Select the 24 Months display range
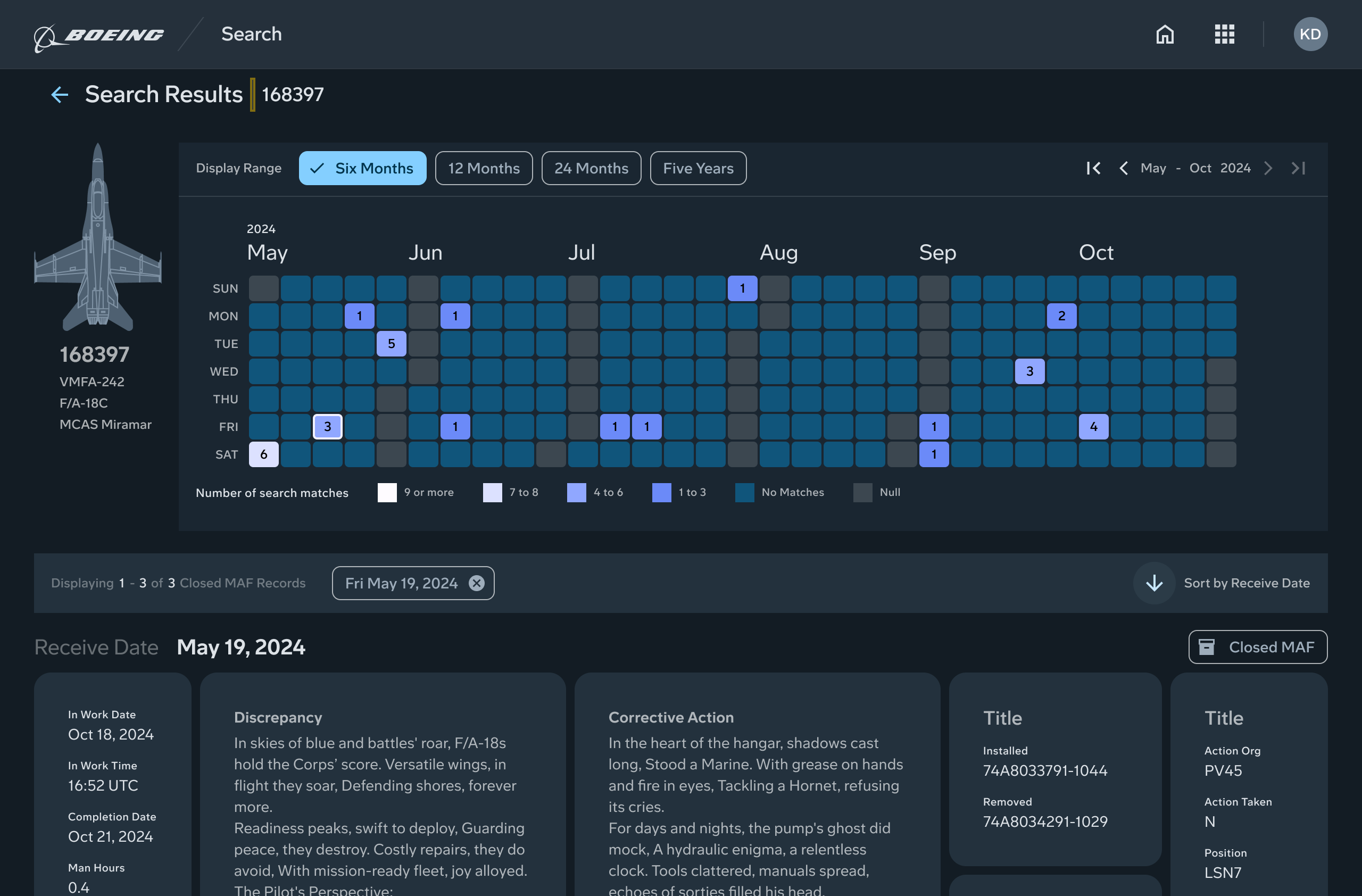The width and height of the screenshot is (1362, 896). 591,168
